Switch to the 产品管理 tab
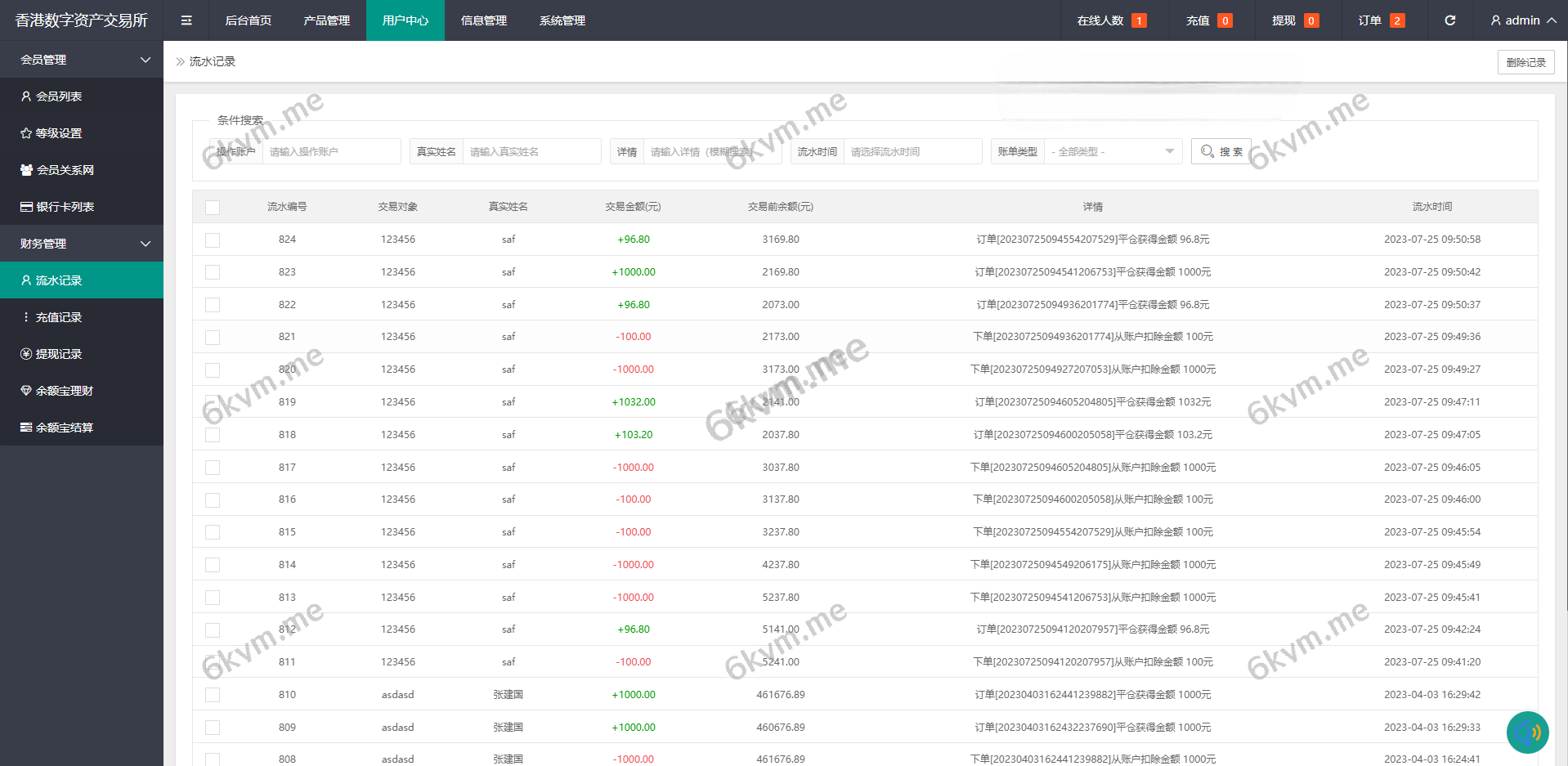Image resolution: width=1568 pixels, height=766 pixels. [x=326, y=20]
